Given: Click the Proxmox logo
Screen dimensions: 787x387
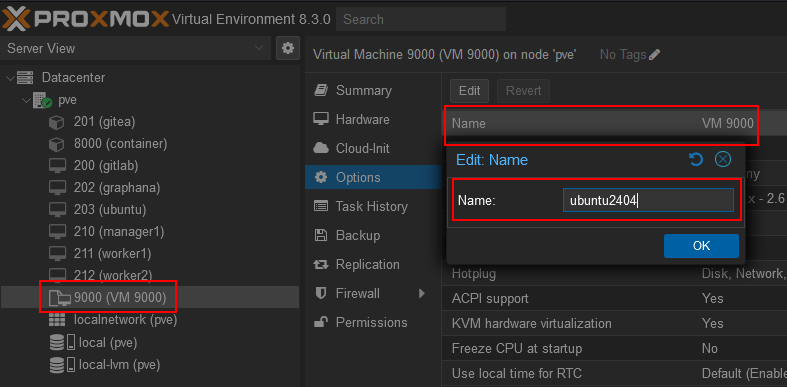Looking at the screenshot, I should [x=85, y=19].
